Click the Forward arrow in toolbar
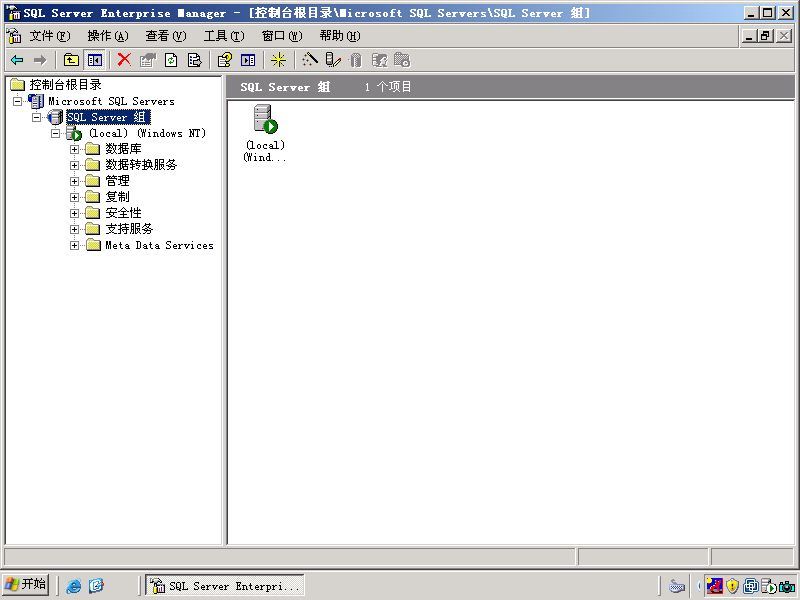This screenshot has width=800, height=600. 40,60
